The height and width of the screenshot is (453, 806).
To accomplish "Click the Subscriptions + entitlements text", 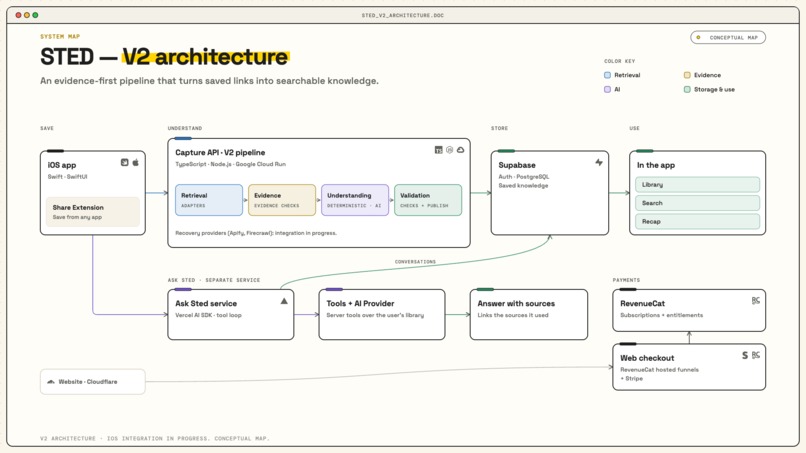I will pyautogui.click(x=661, y=315).
